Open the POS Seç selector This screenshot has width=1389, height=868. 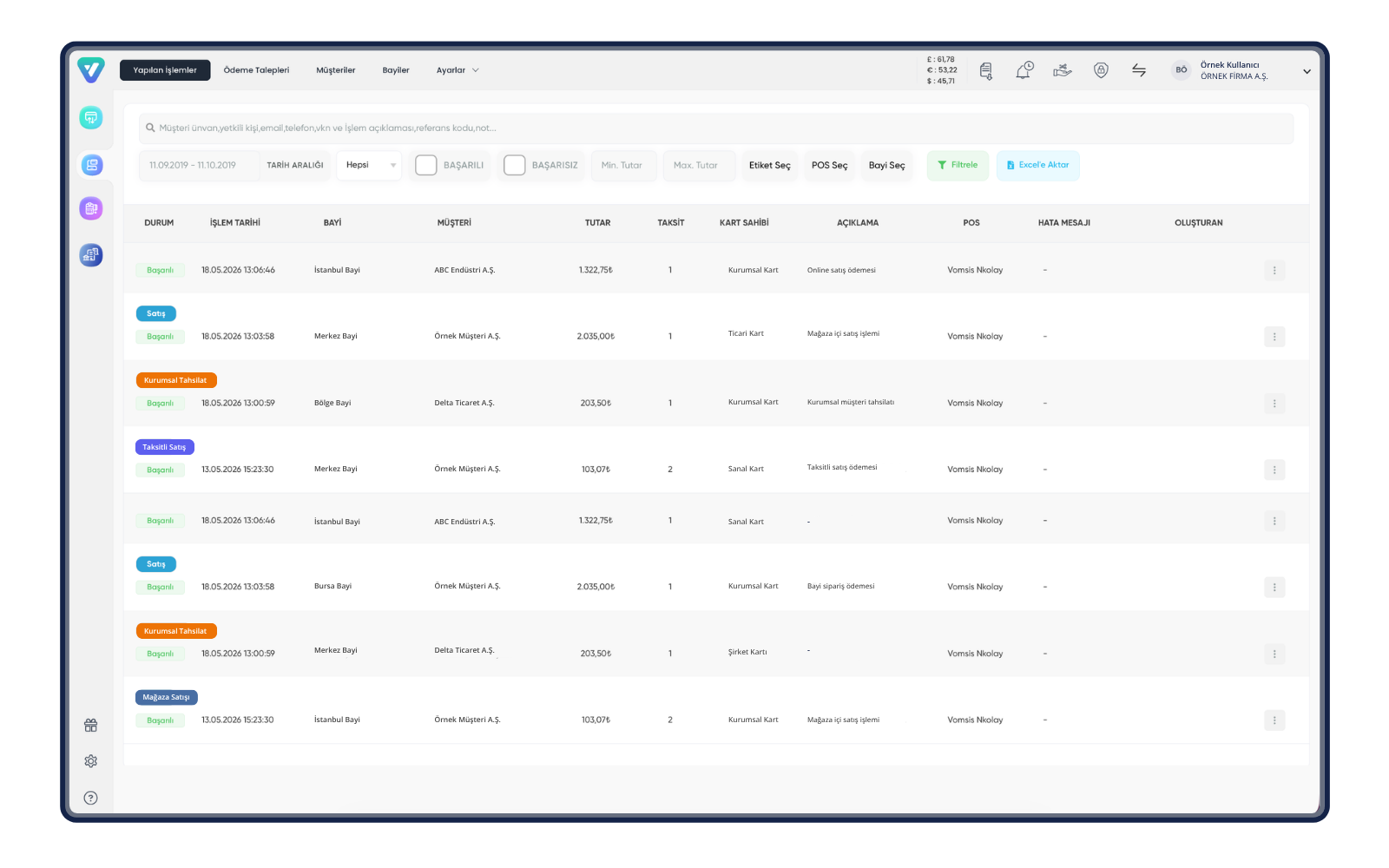pyautogui.click(x=829, y=165)
